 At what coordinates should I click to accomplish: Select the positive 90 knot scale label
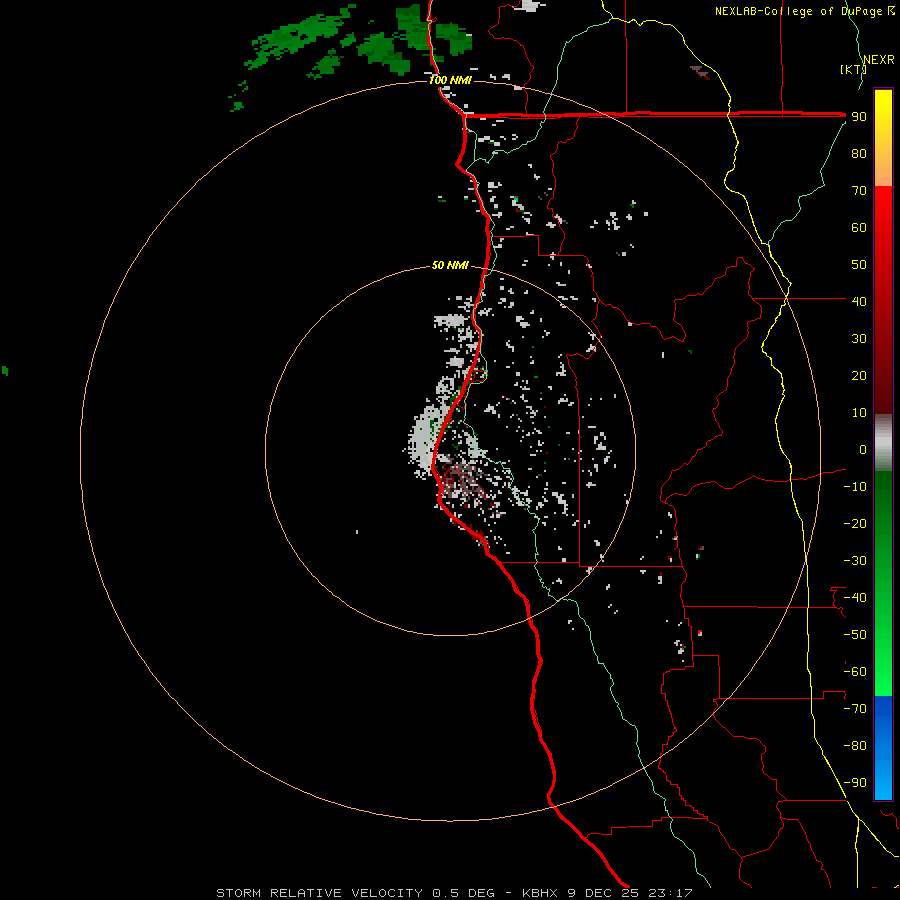click(x=859, y=117)
